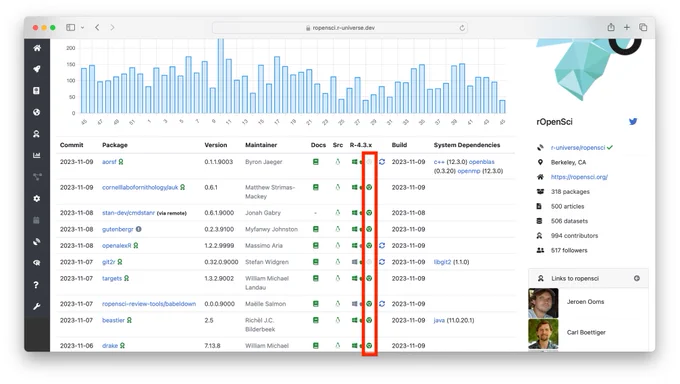Open the wrench icon in the sidebar
The width and height of the screenshot is (680, 384).
pos(37,306)
